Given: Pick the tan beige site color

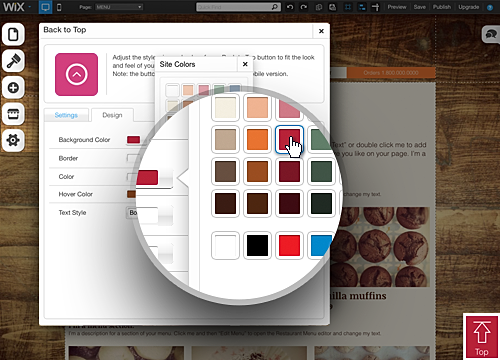Looking at the screenshot, I should tap(225, 139).
